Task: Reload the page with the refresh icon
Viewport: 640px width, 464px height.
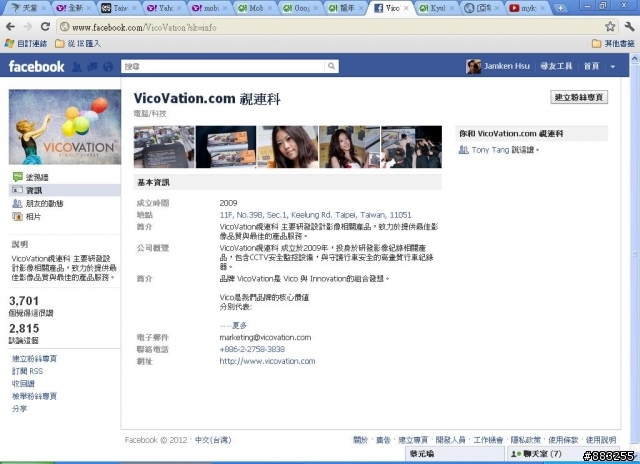Action: click(x=45, y=27)
